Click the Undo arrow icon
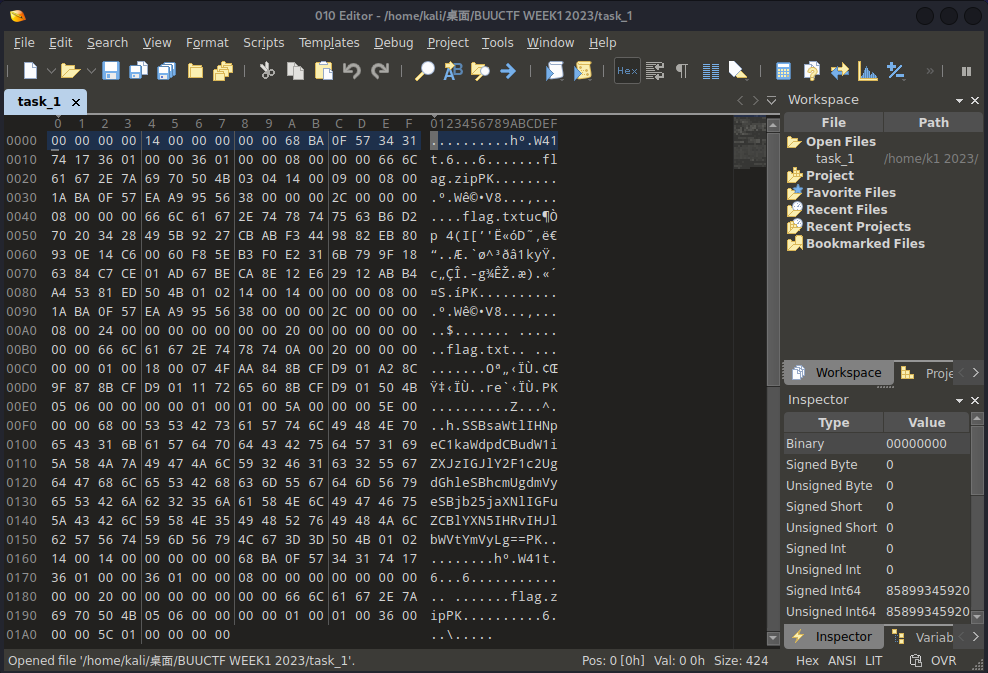This screenshot has width=988, height=673. tap(352, 71)
